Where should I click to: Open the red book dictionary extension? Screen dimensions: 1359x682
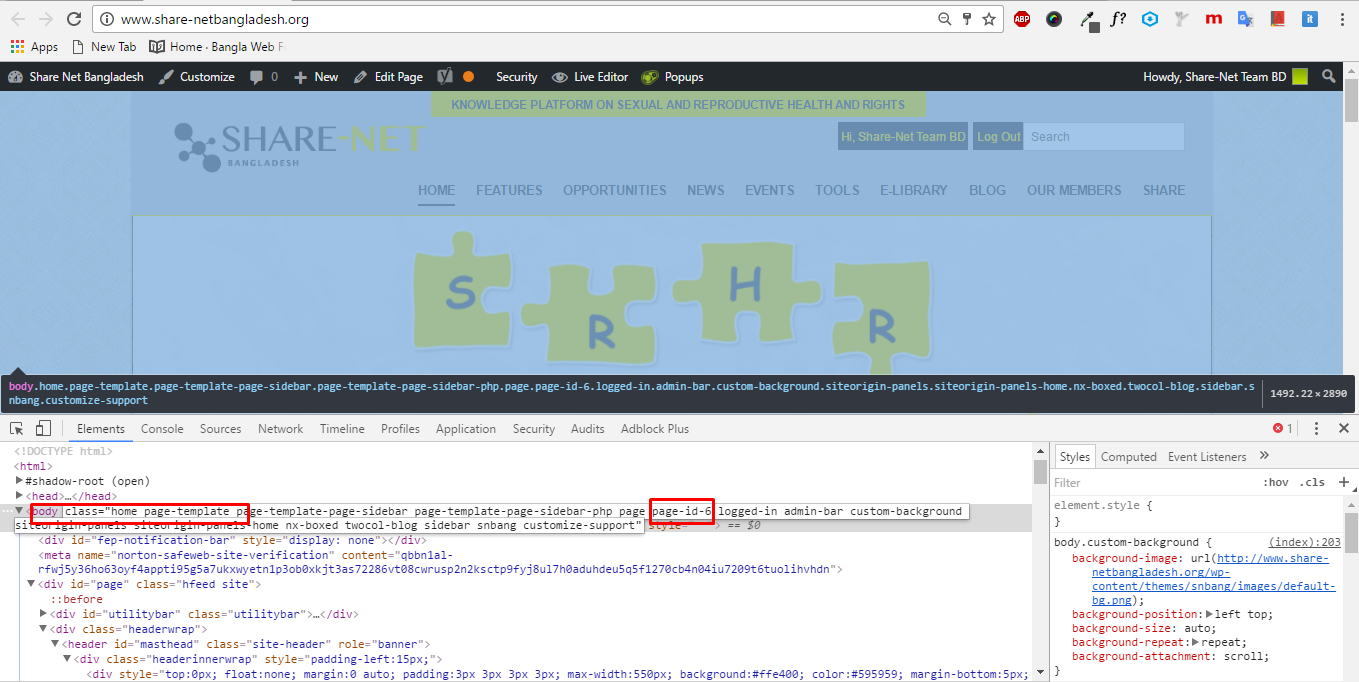coord(1277,19)
